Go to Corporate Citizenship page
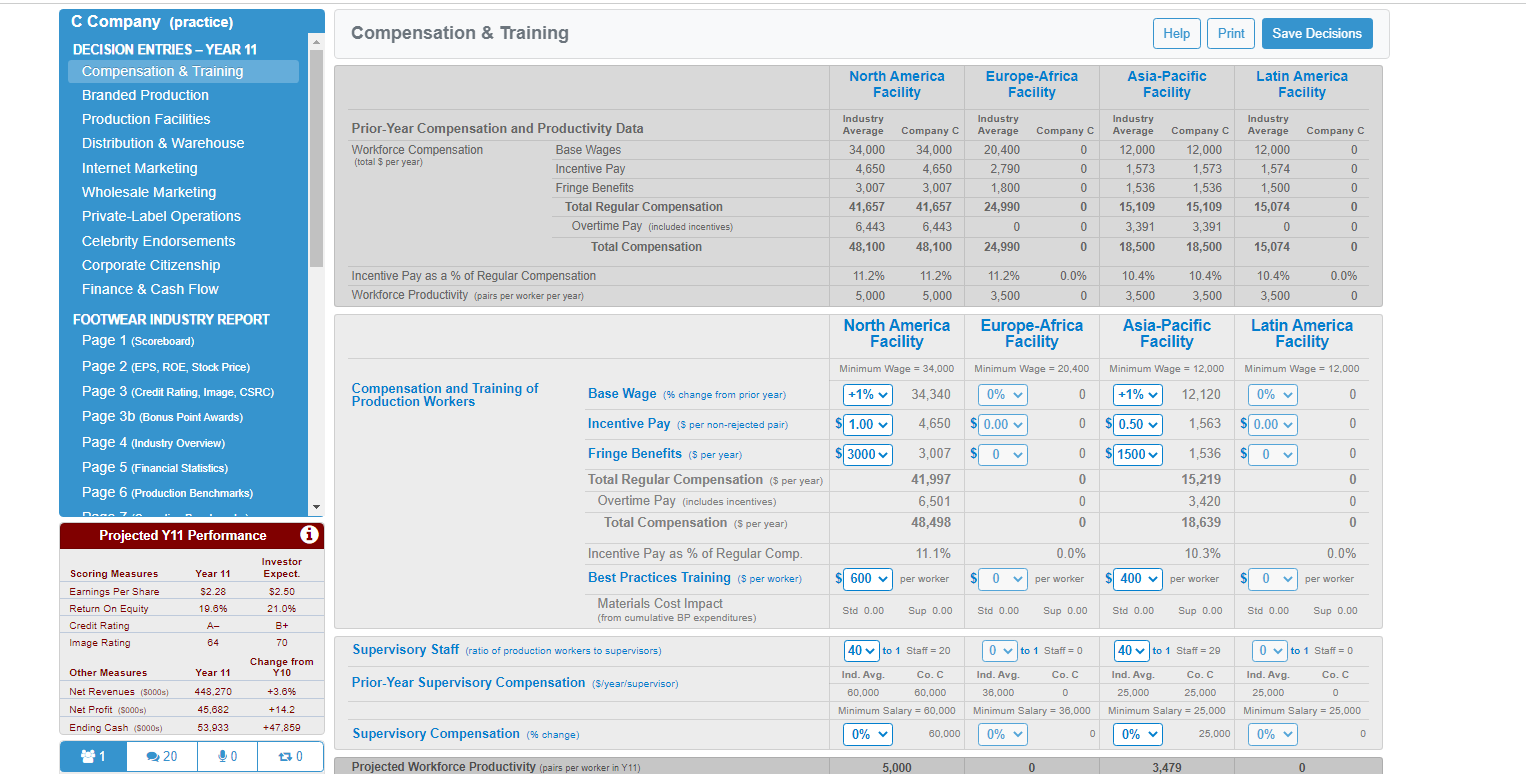The width and height of the screenshot is (1526, 774). pos(151,265)
